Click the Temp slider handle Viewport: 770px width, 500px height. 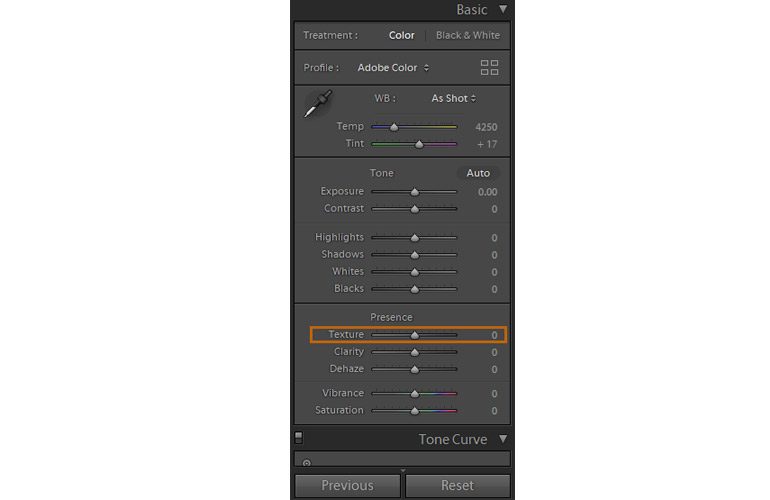click(x=394, y=127)
